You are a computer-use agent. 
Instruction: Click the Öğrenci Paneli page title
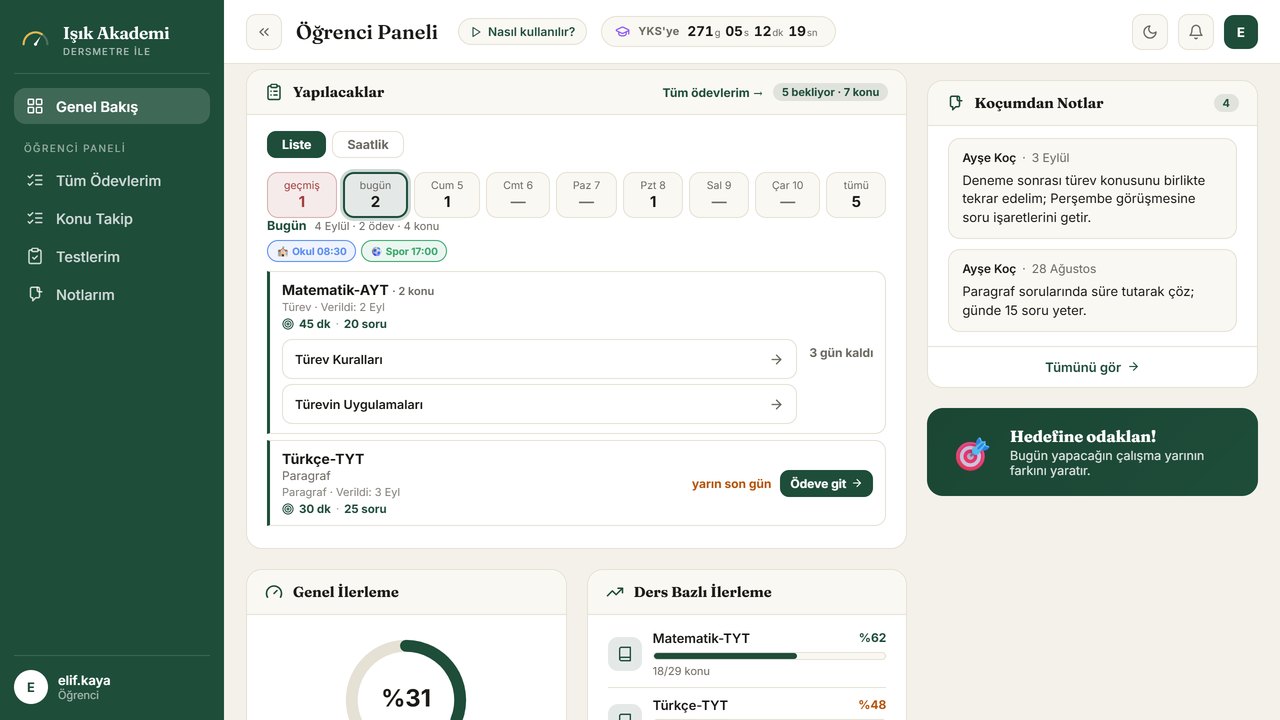pos(367,32)
